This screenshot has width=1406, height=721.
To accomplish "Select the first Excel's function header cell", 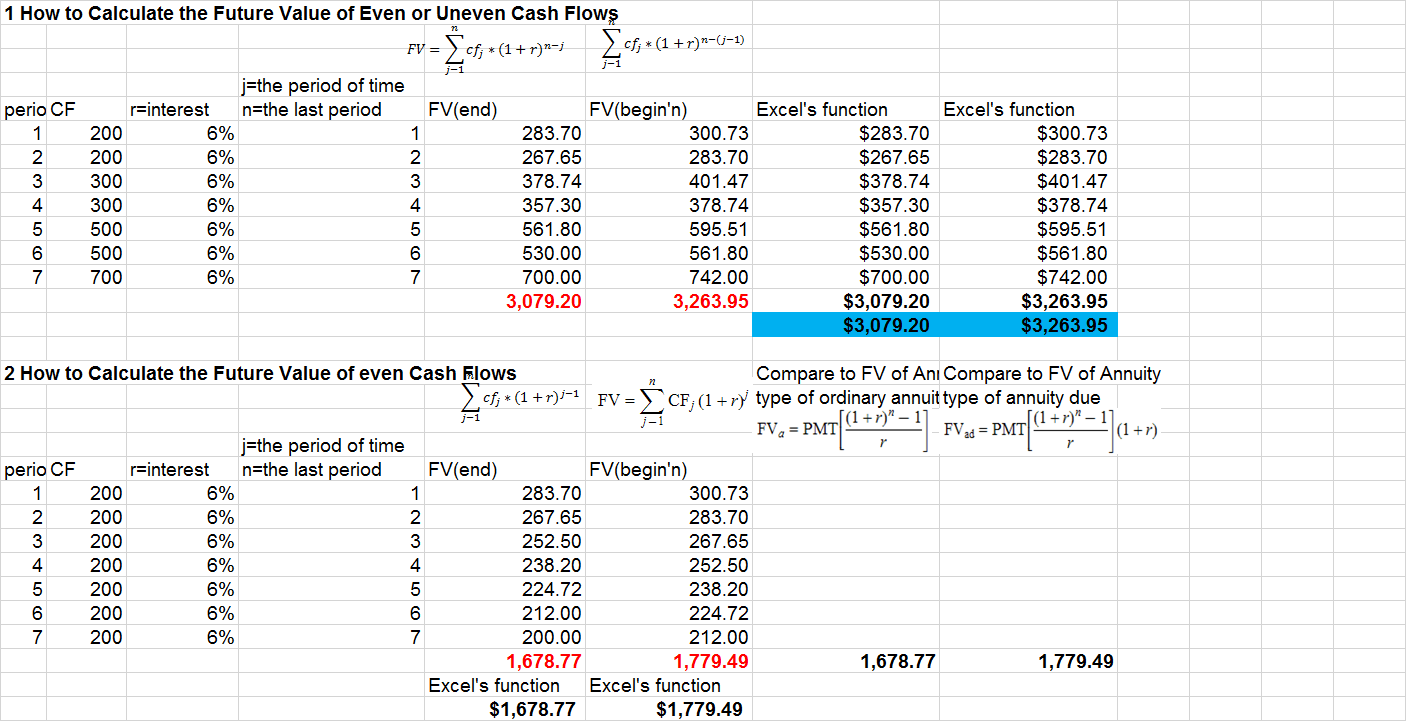I will pyautogui.click(x=810, y=109).
